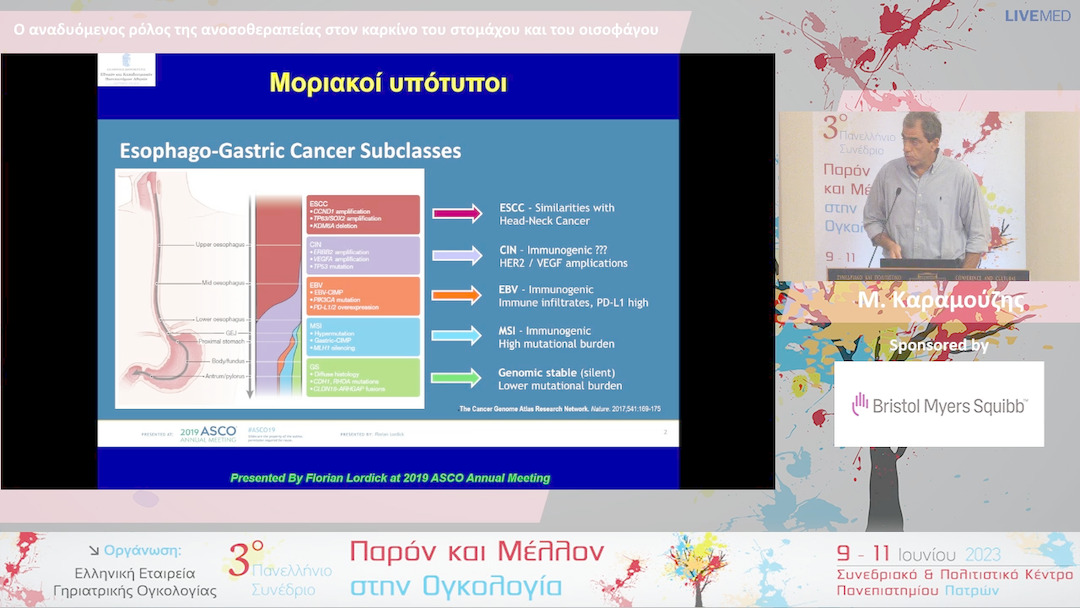Select the green GS subclass box
The width and height of the screenshot is (1080, 608).
pyautogui.click(x=362, y=378)
